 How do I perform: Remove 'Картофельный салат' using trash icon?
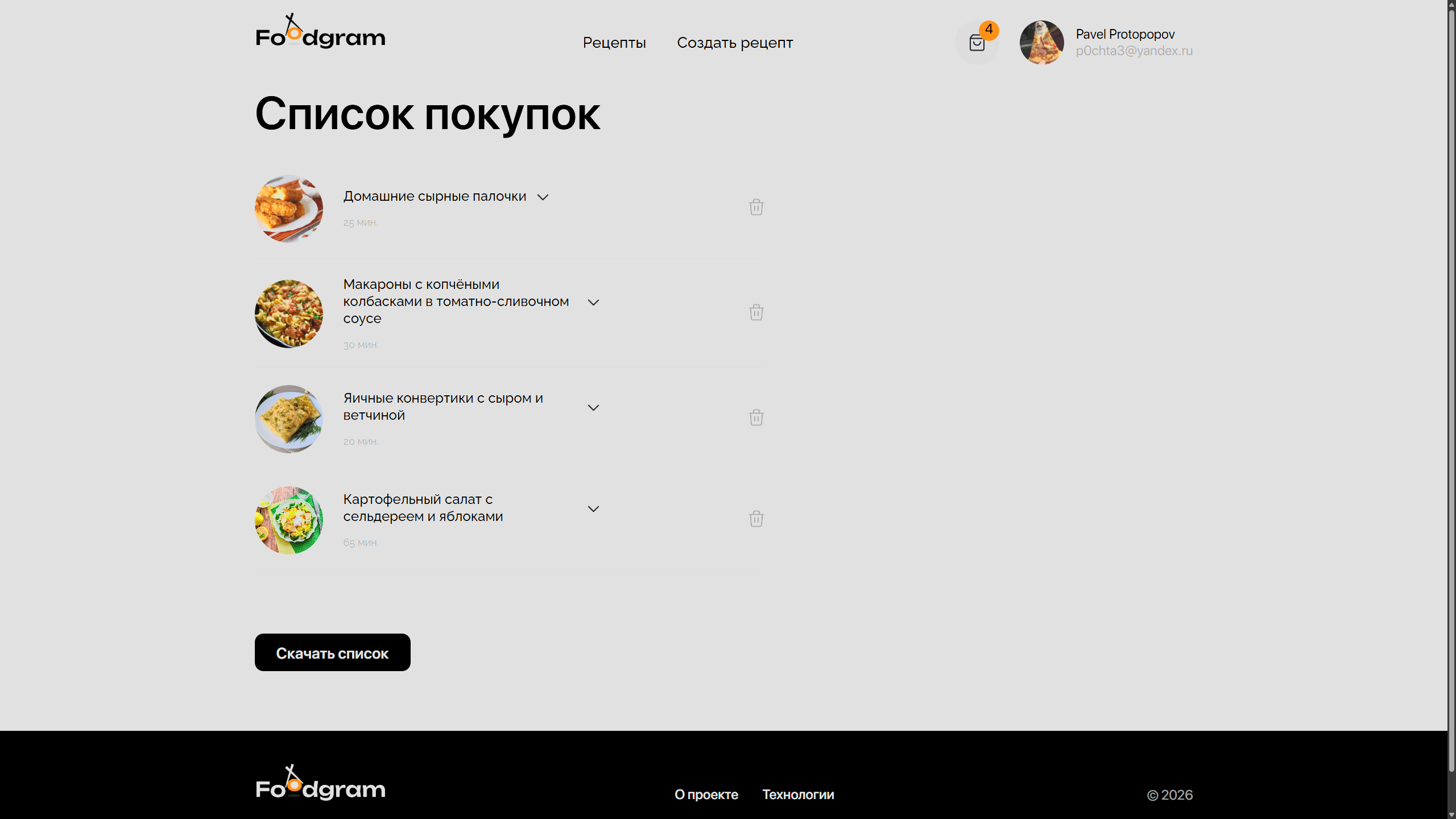click(x=756, y=519)
